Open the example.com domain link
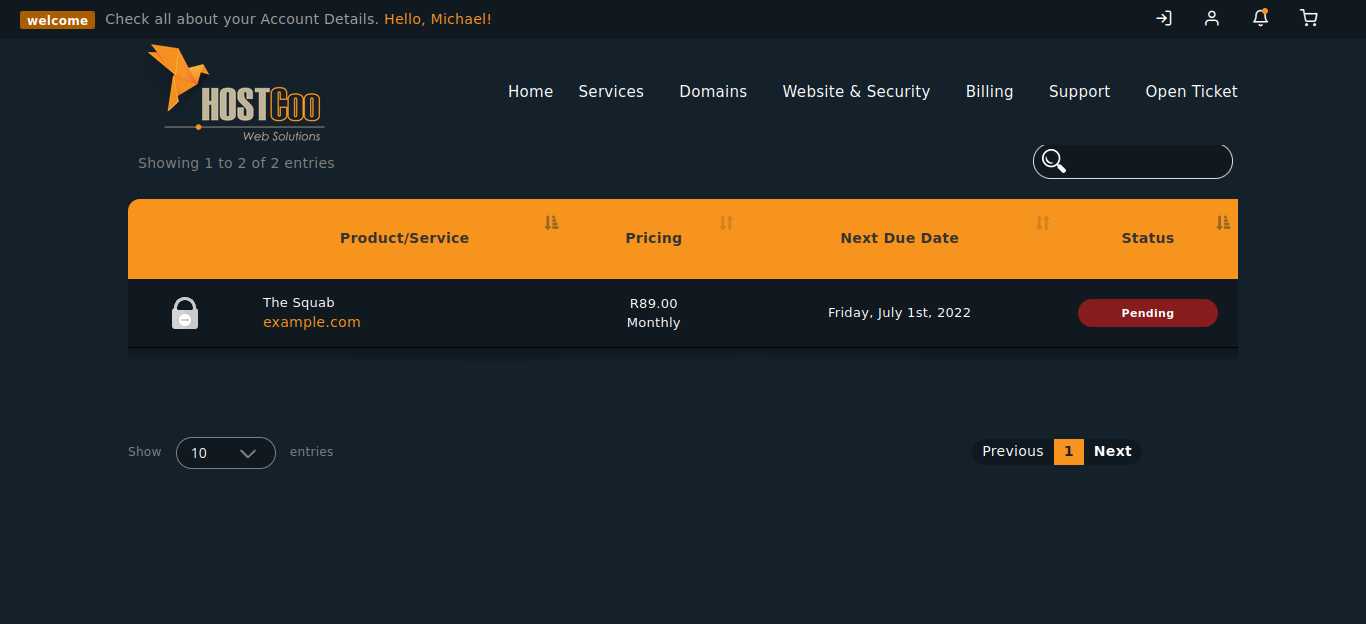Screen dimensions: 1366x624 pyautogui.click(x=311, y=322)
